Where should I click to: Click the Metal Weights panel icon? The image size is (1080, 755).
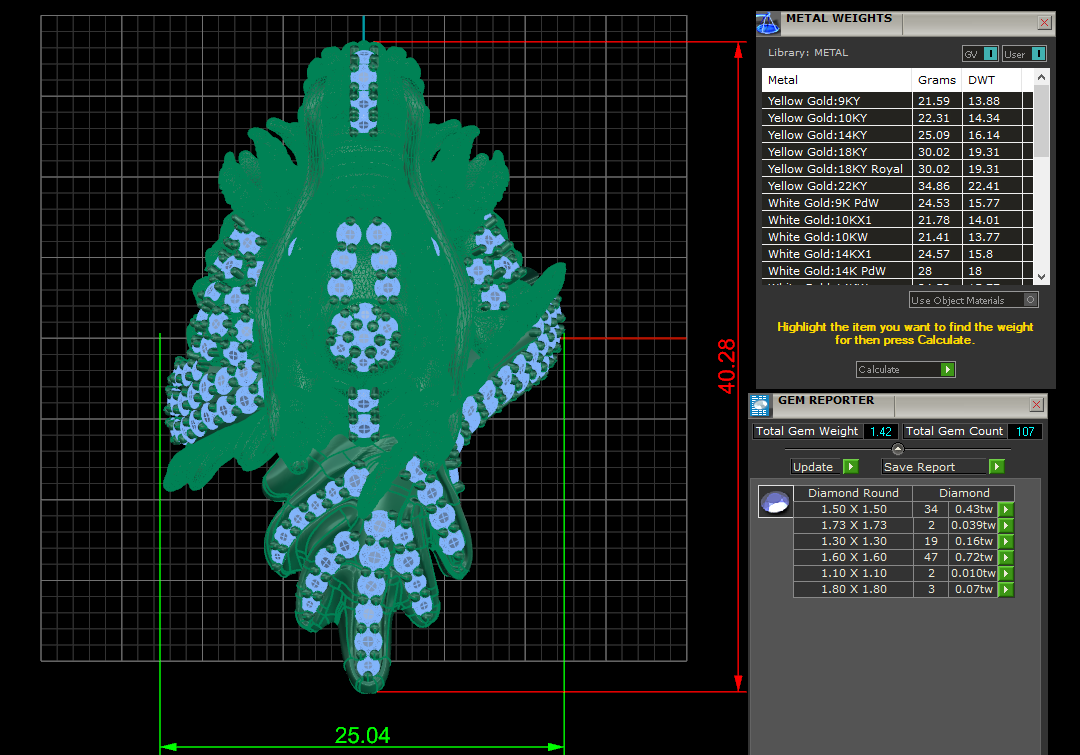(x=768, y=22)
